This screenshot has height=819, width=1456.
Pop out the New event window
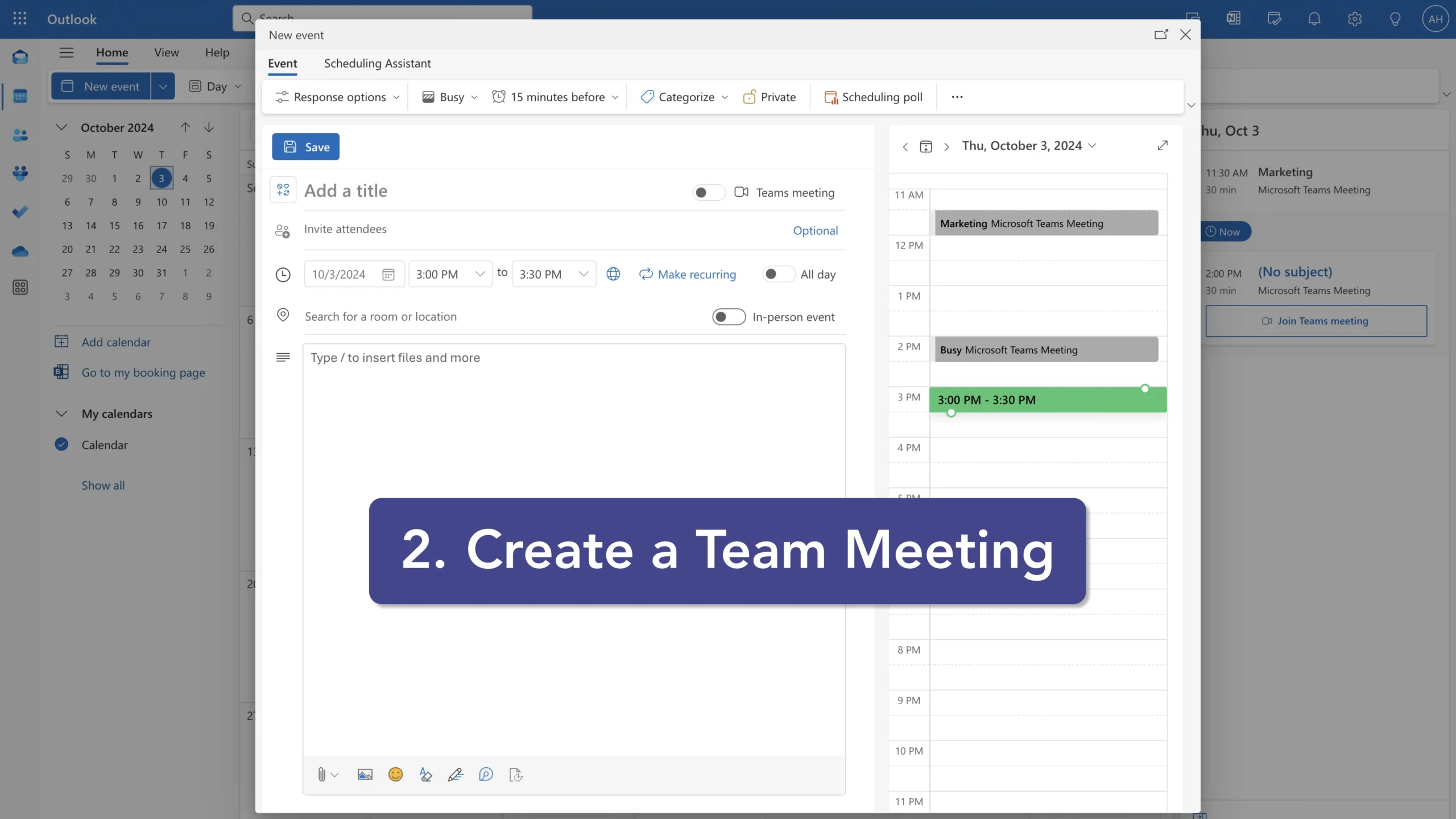coord(1161,35)
